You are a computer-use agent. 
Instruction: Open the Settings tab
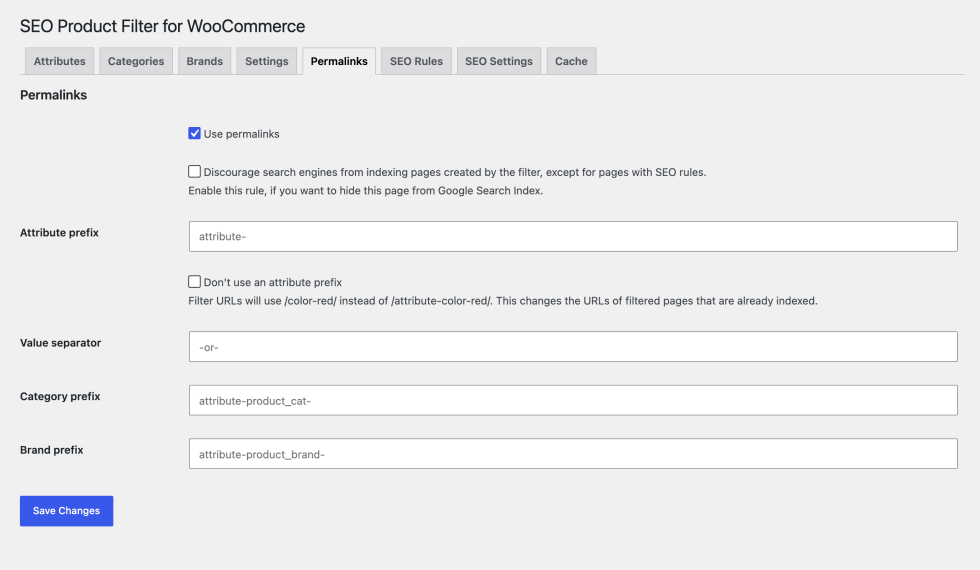click(x=266, y=61)
